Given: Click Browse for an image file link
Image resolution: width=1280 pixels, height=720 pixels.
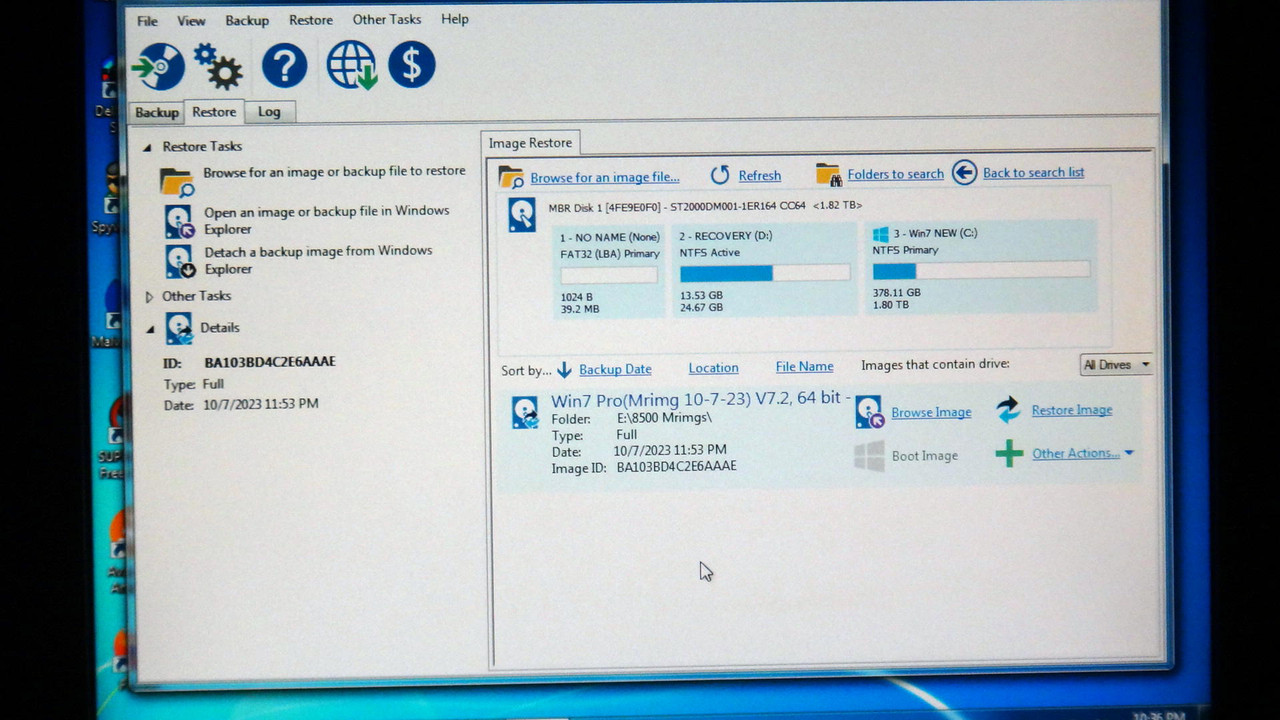Looking at the screenshot, I should 605,177.
